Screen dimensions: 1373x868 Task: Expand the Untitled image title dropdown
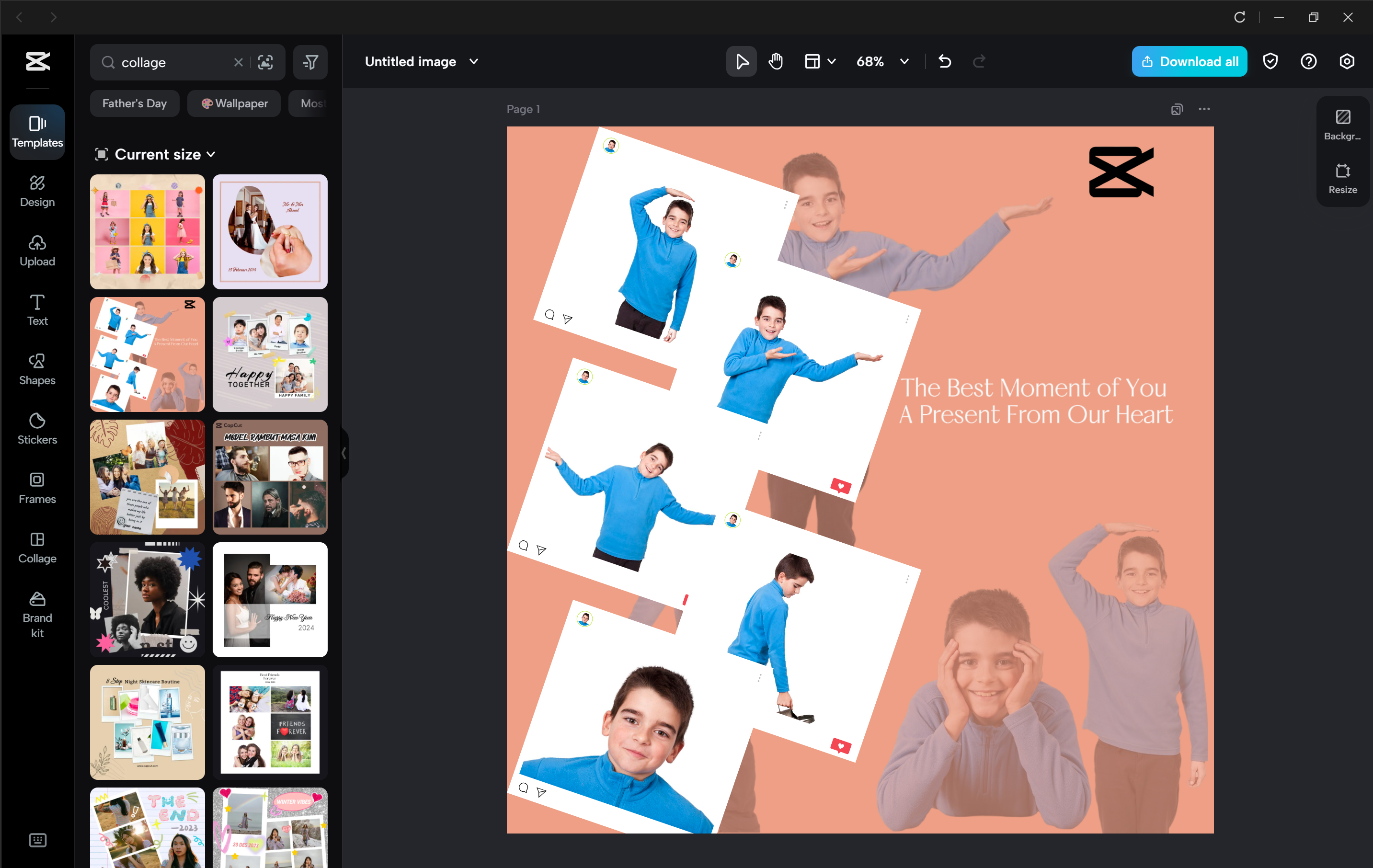(x=473, y=61)
